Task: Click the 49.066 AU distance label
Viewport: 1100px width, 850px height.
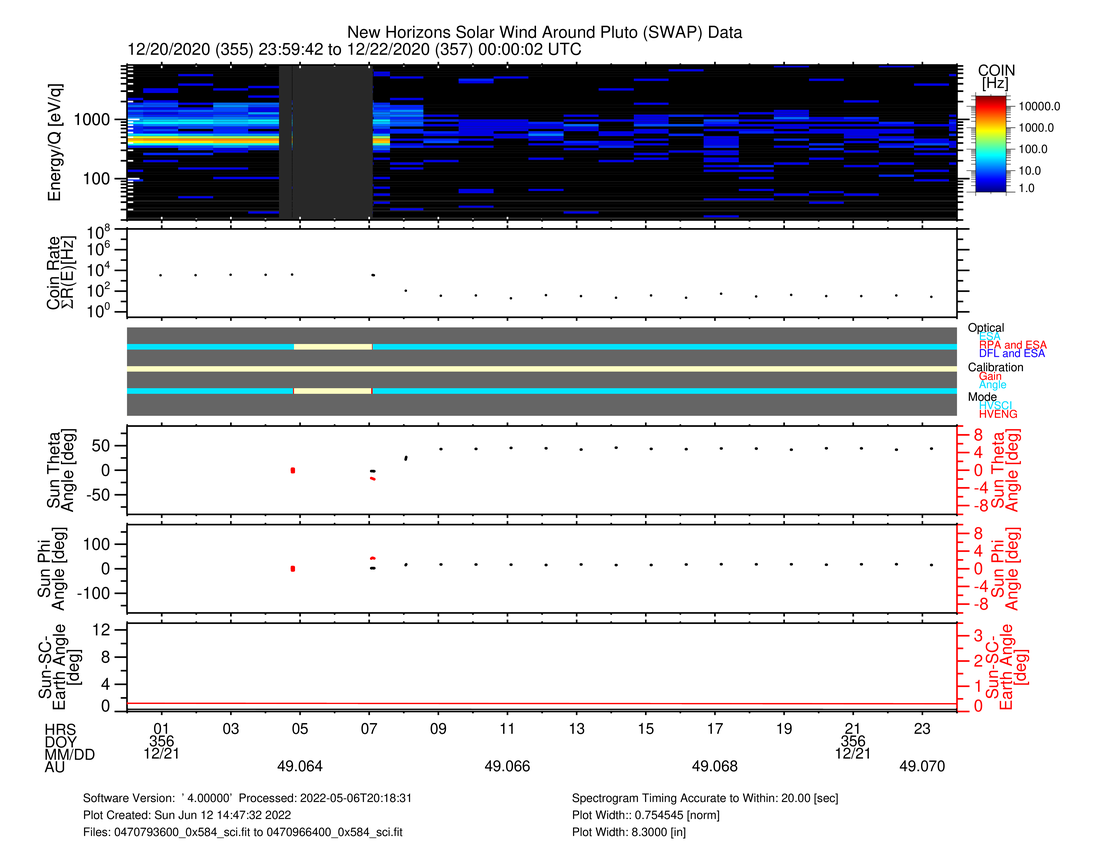Action: pyautogui.click(x=507, y=766)
